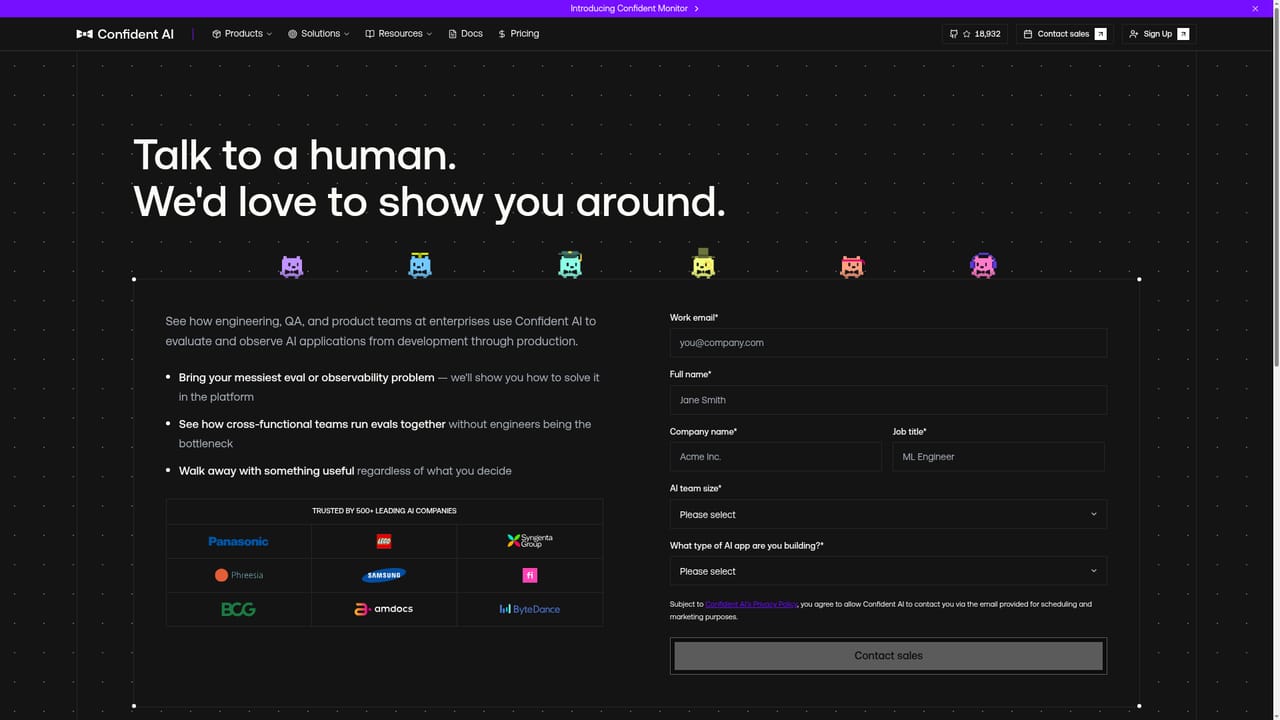Screen dimensions: 1280x720
Task: Click the Samsung logo
Action: pyautogui.click(x=384, y=575)
